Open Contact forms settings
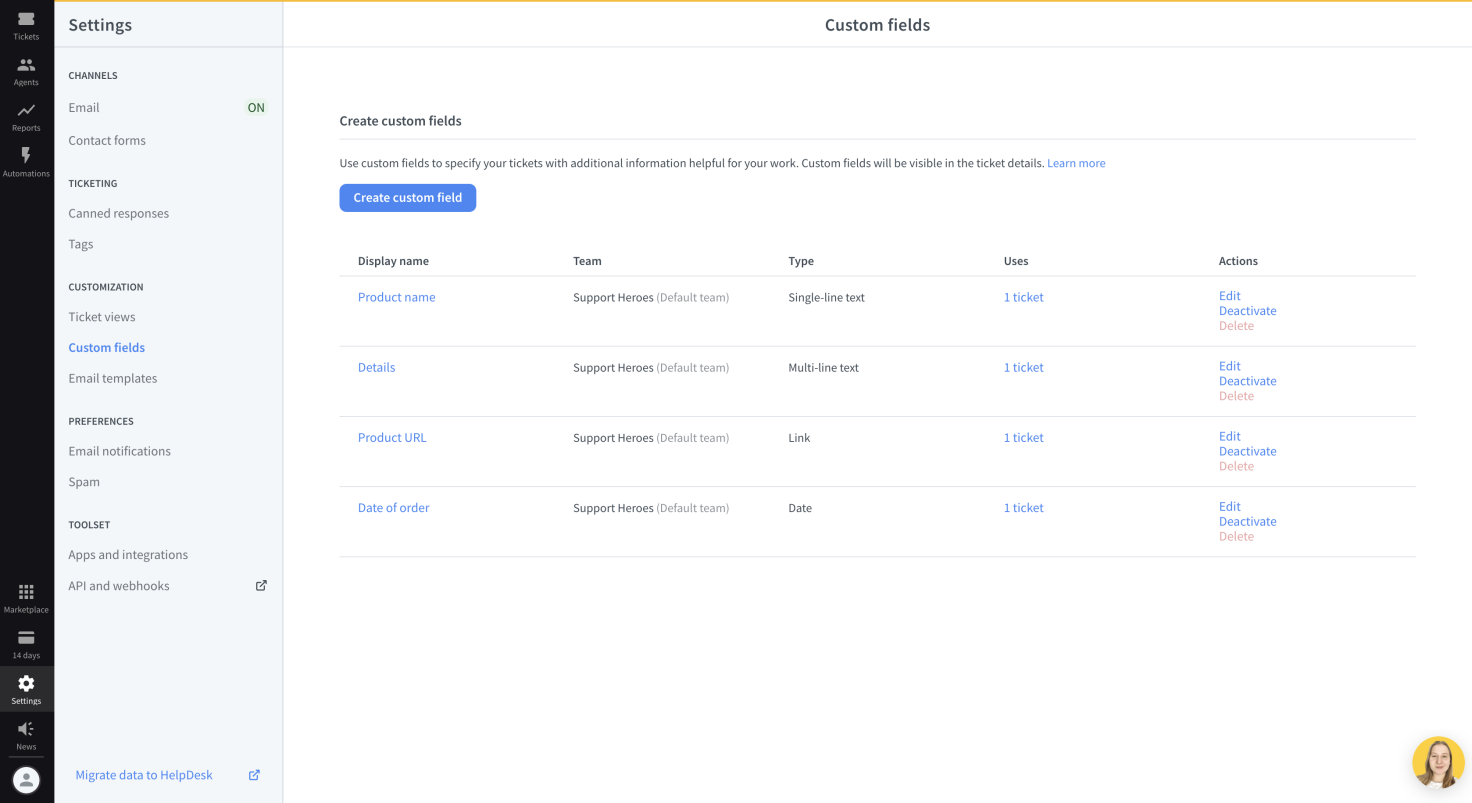Viewport: 1472px width, 803px height. click(x=107, y=141)
